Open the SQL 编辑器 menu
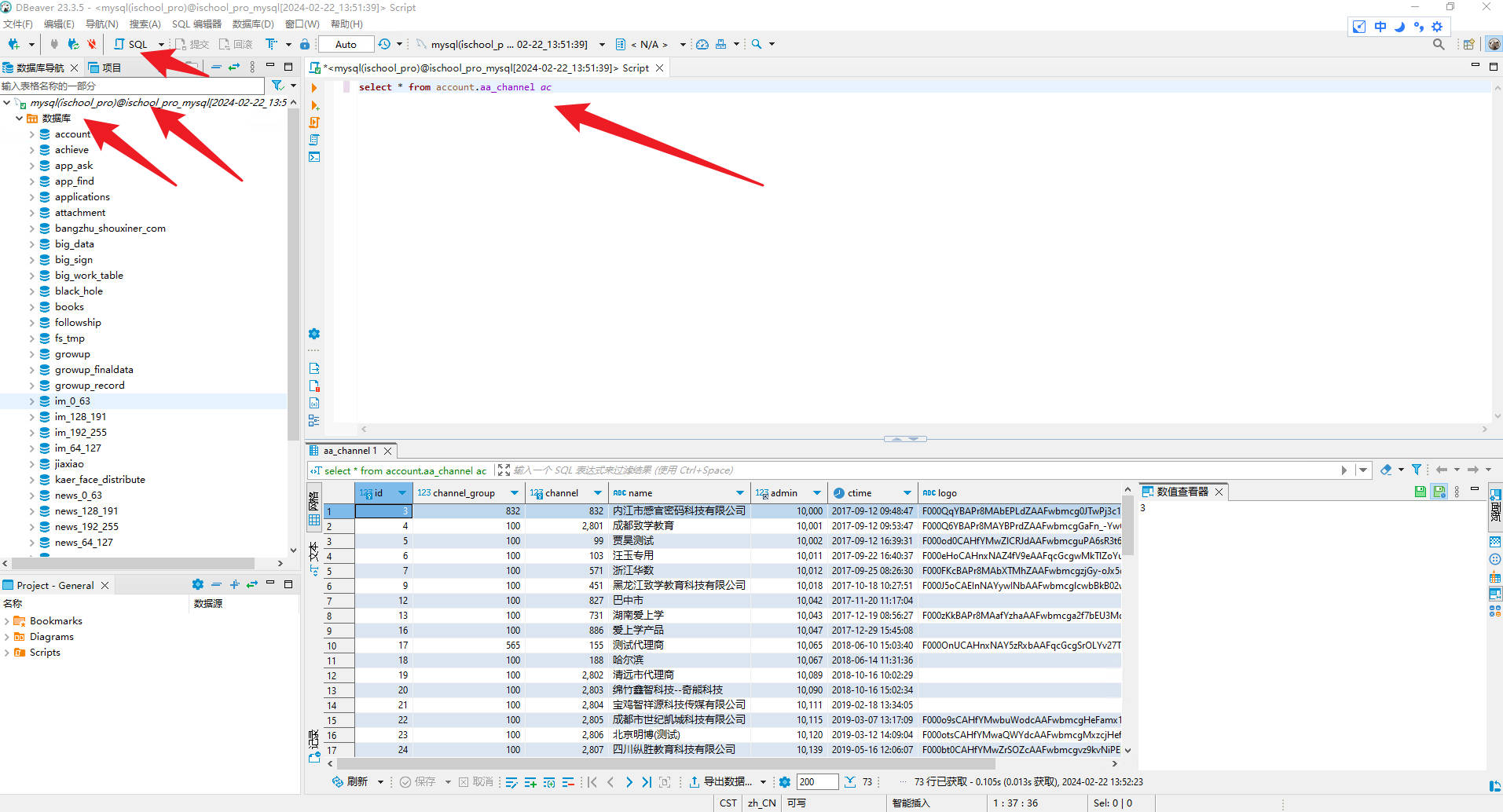 coord(196,24)
